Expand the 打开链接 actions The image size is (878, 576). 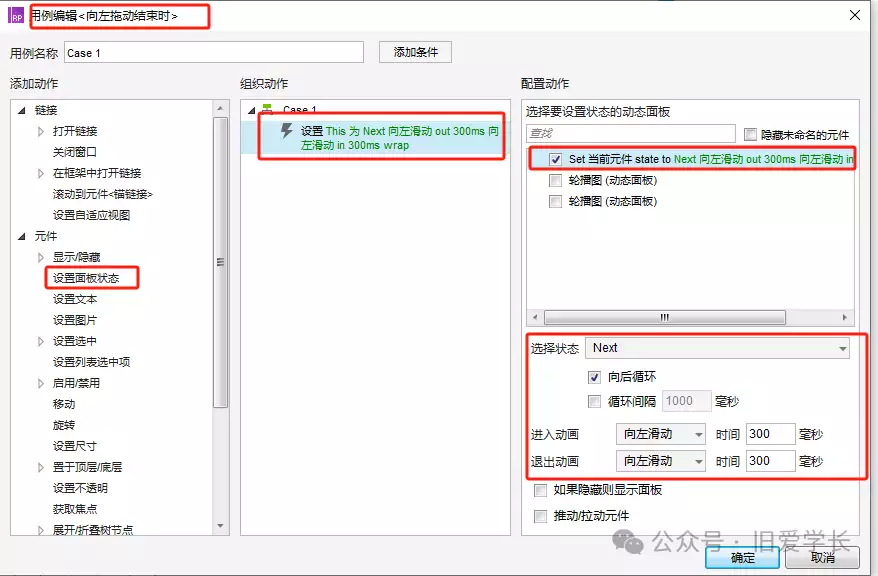tap(40, 132)
